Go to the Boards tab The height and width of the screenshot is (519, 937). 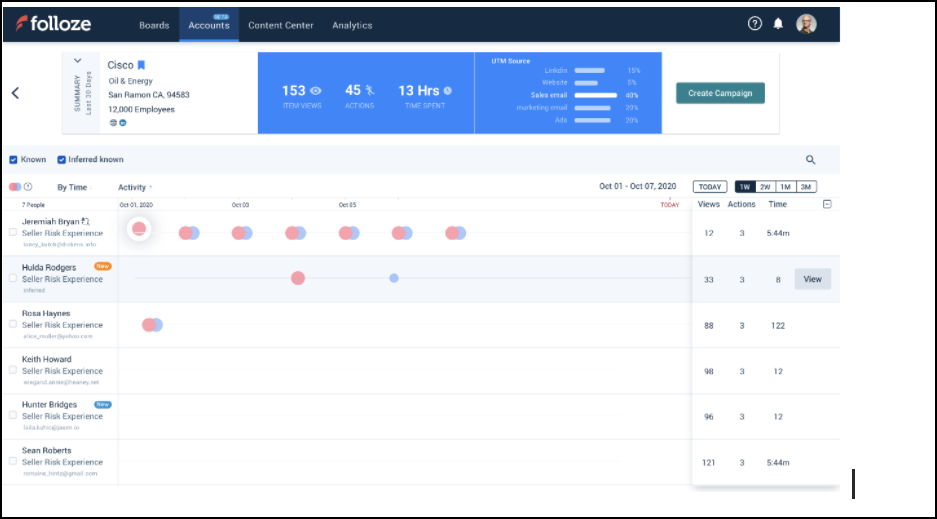click(x=154, y=25)
